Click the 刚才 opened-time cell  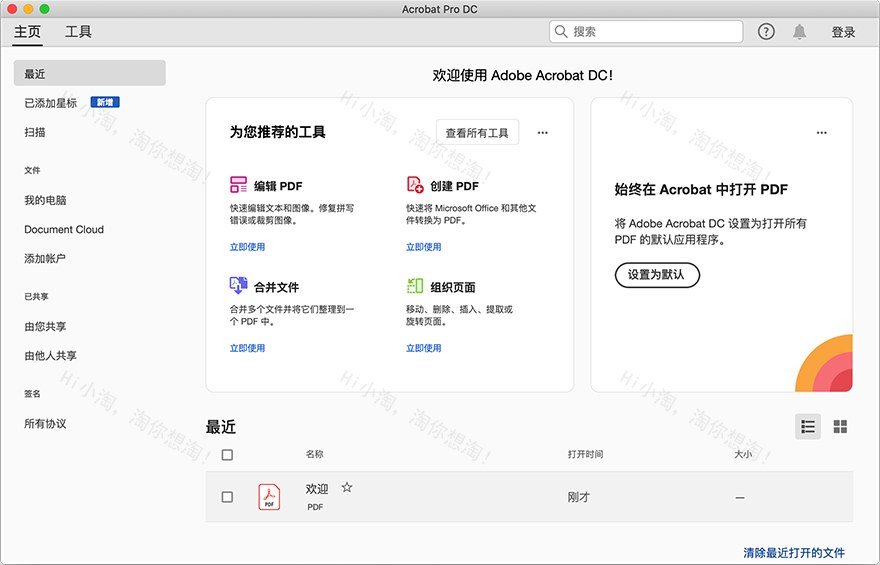579,497
